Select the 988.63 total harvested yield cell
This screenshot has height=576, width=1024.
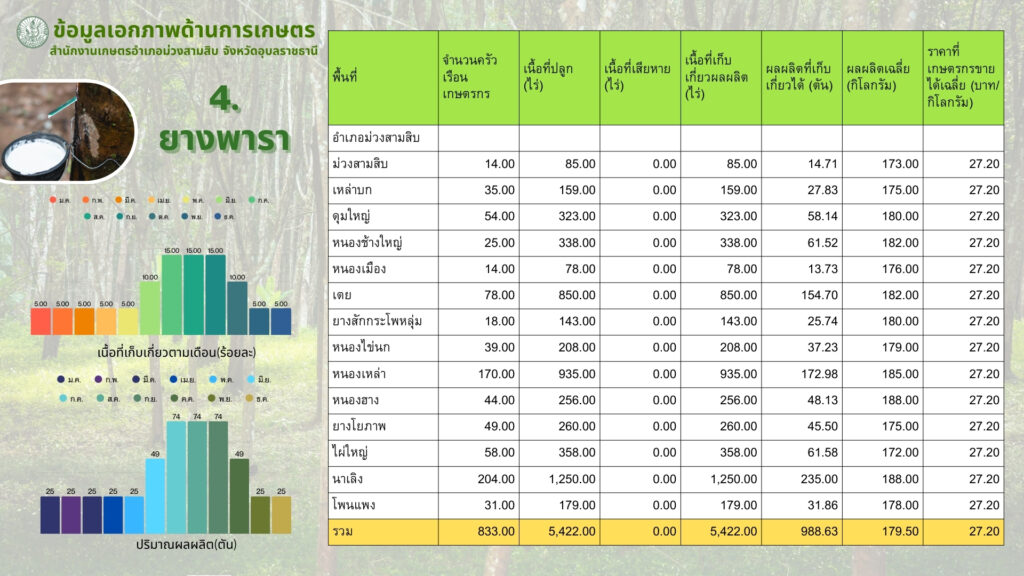coord(801,532)
